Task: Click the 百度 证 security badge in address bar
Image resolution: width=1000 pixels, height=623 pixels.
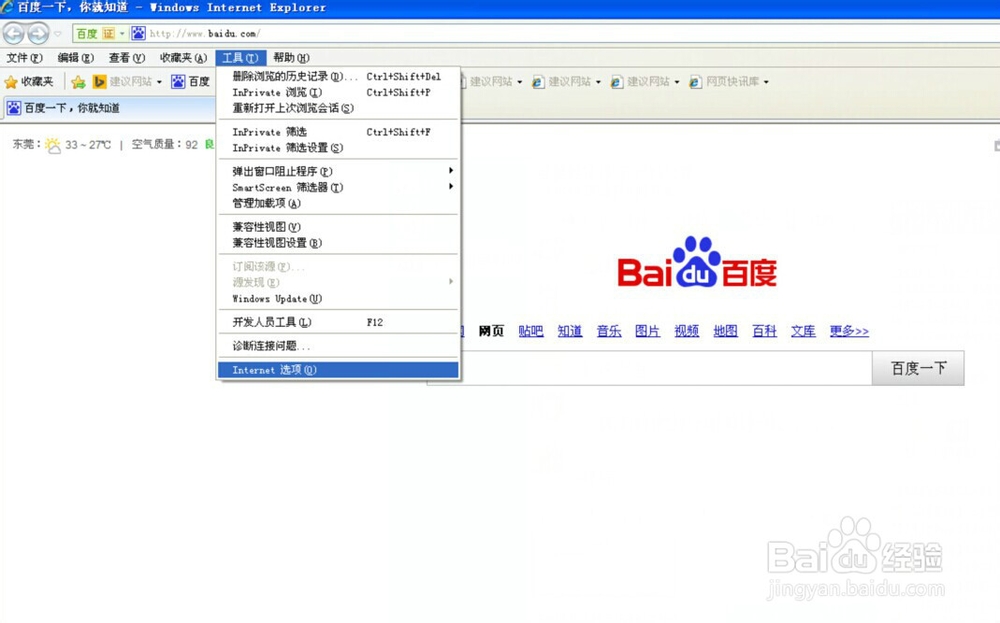Action: click(x=101, y=33)
